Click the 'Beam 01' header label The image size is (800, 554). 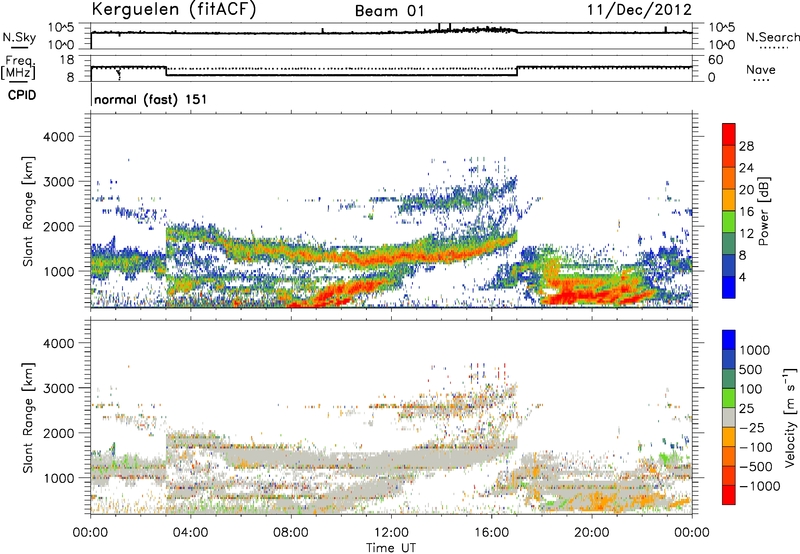point(389,11)
